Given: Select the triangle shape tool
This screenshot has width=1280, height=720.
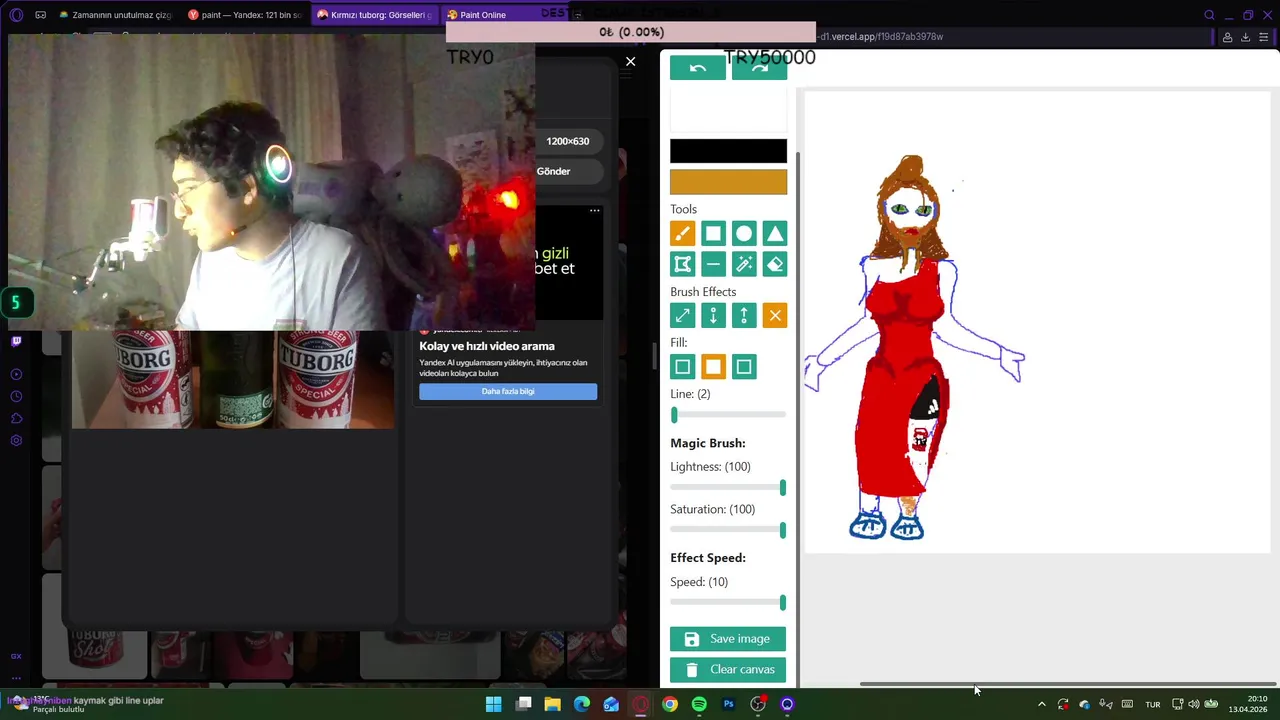Looking at the screenshot, I should pos(775,234).
